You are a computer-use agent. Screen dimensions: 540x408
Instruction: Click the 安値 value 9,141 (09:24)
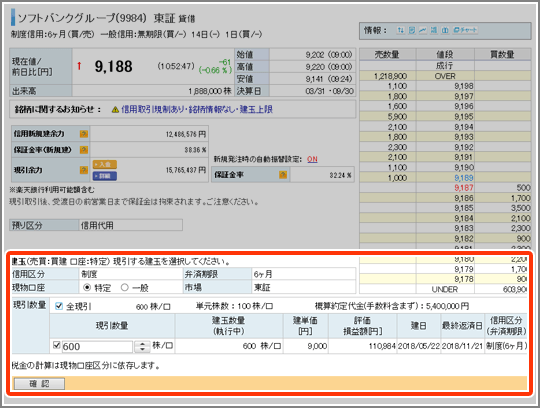tap(329, 79)
